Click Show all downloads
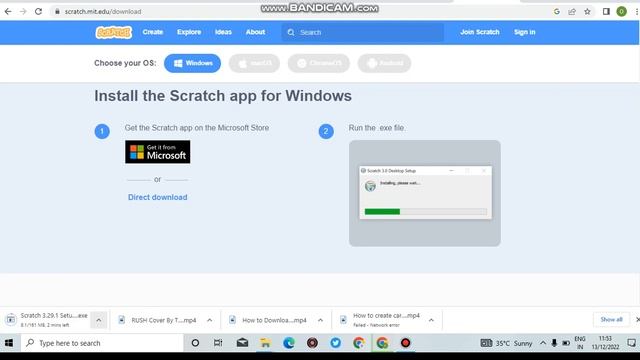Viewport: 640px width, 360px height. [611, 320]
